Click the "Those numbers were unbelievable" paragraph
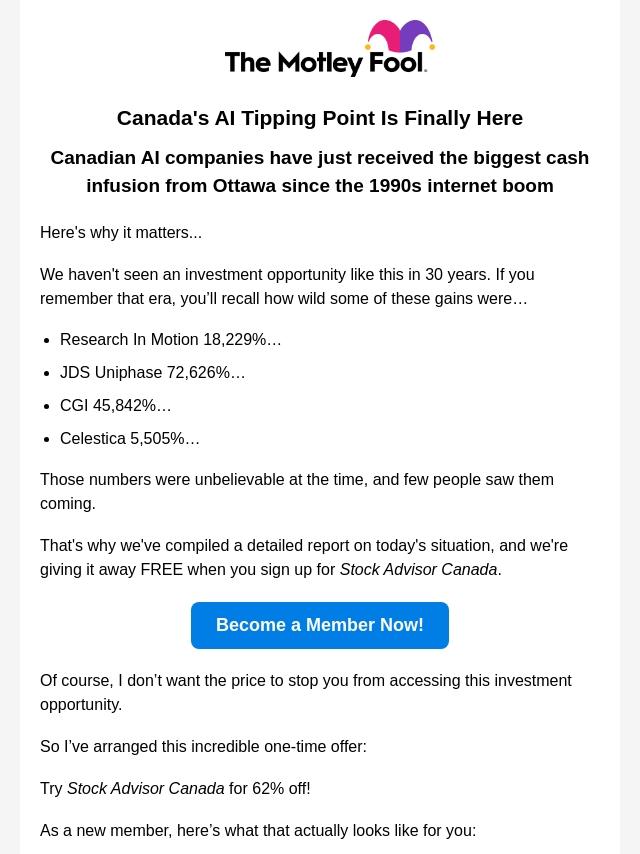The width and height of the screenshot is (640, 854). click(297, 491)
